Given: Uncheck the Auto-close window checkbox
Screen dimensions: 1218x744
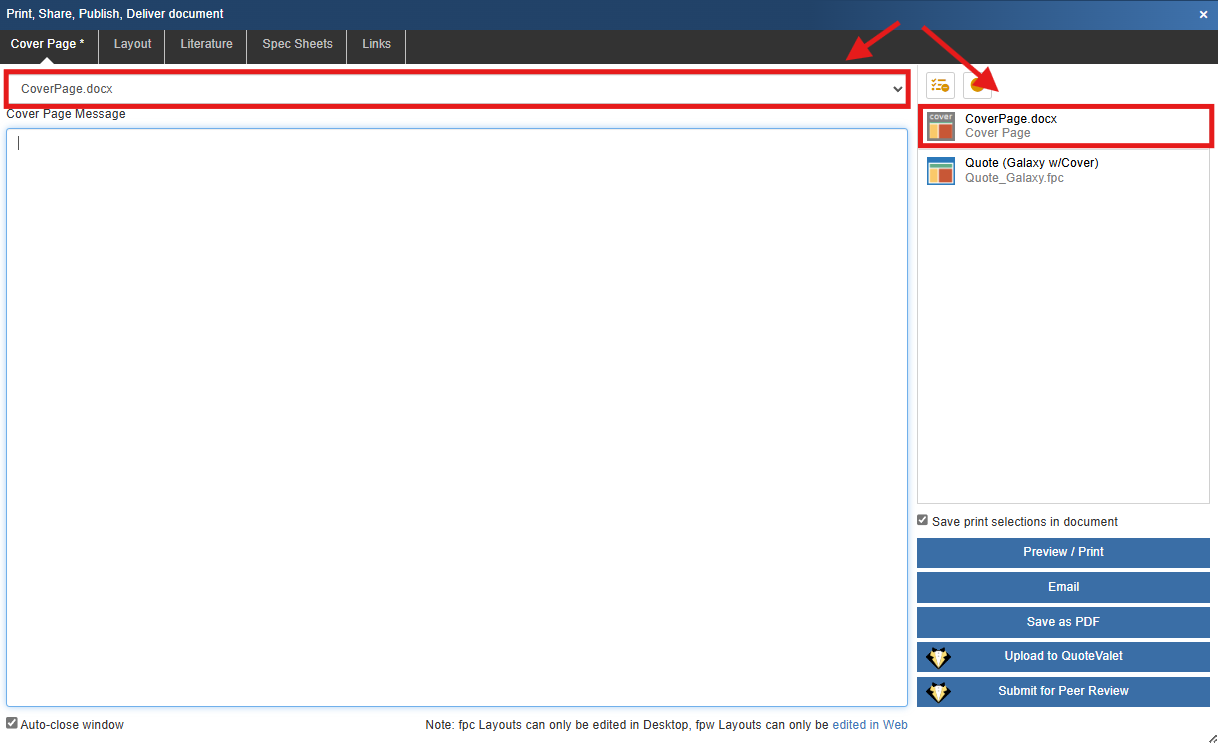Looking at the screenshot, I should [x=12, y=724].
